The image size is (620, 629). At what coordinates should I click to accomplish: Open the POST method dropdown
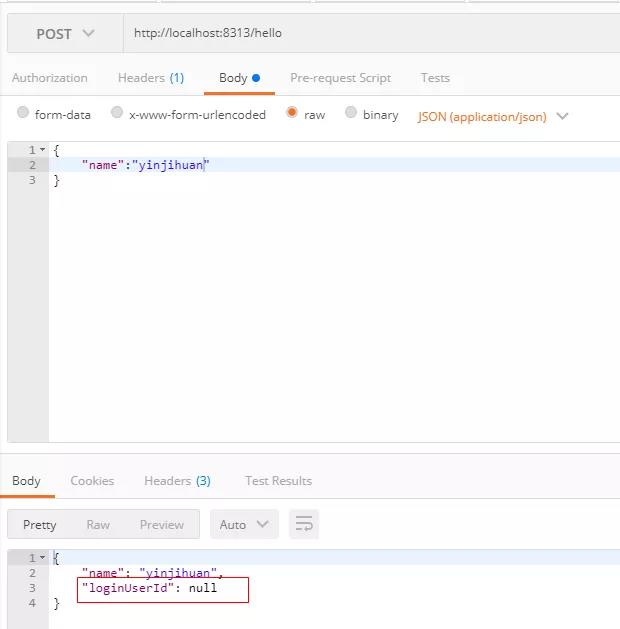click(x=65, y=33)
